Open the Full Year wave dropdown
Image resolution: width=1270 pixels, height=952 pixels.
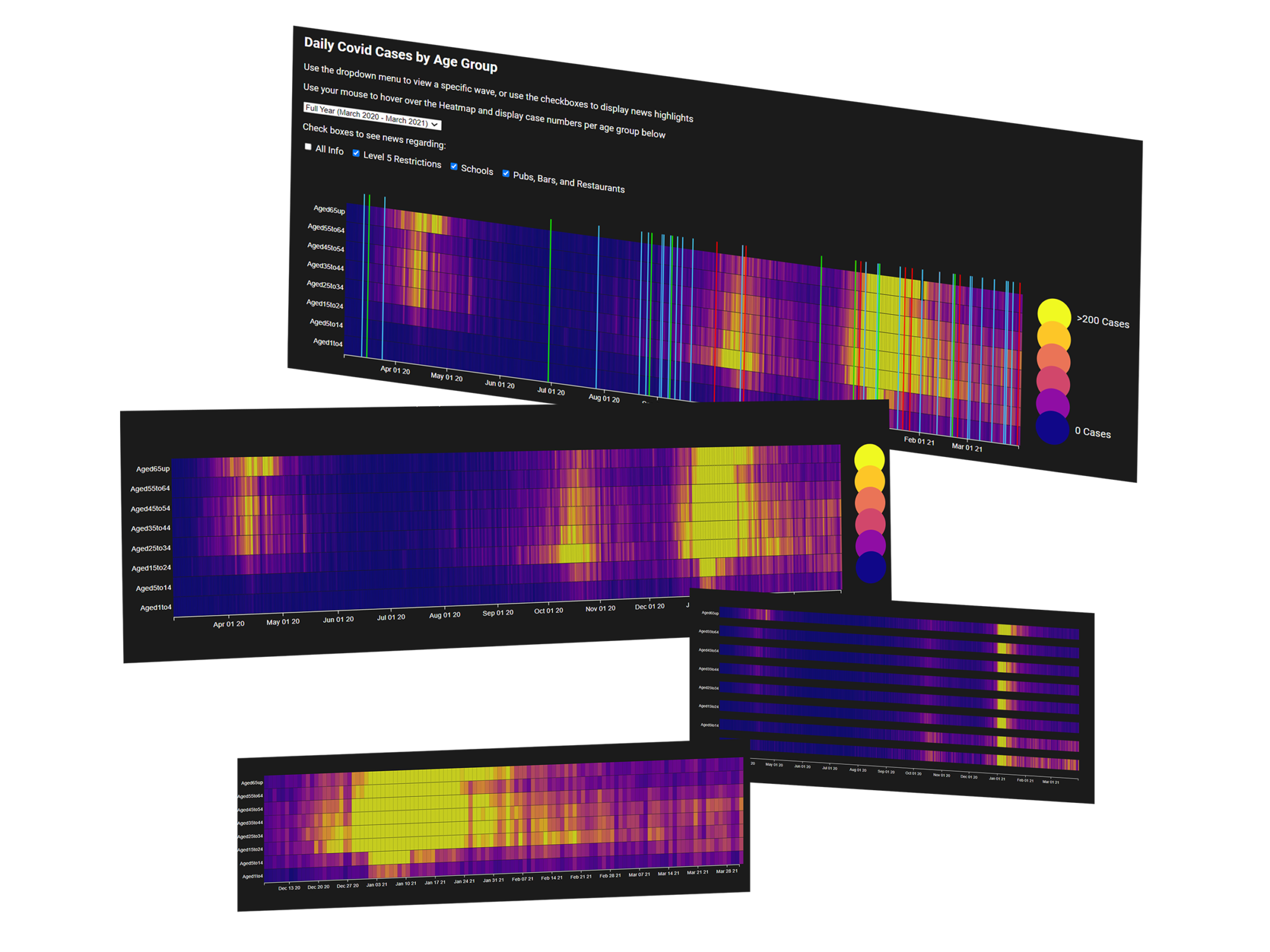coord(371,116)
